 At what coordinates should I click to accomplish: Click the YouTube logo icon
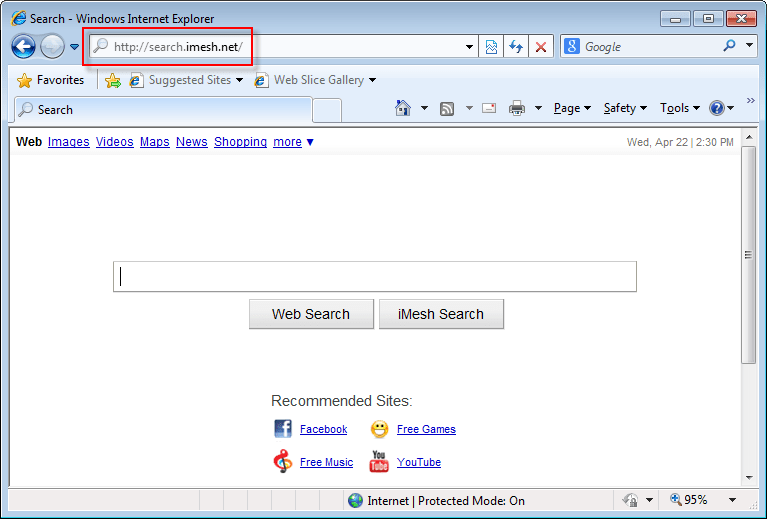[379, 461]
